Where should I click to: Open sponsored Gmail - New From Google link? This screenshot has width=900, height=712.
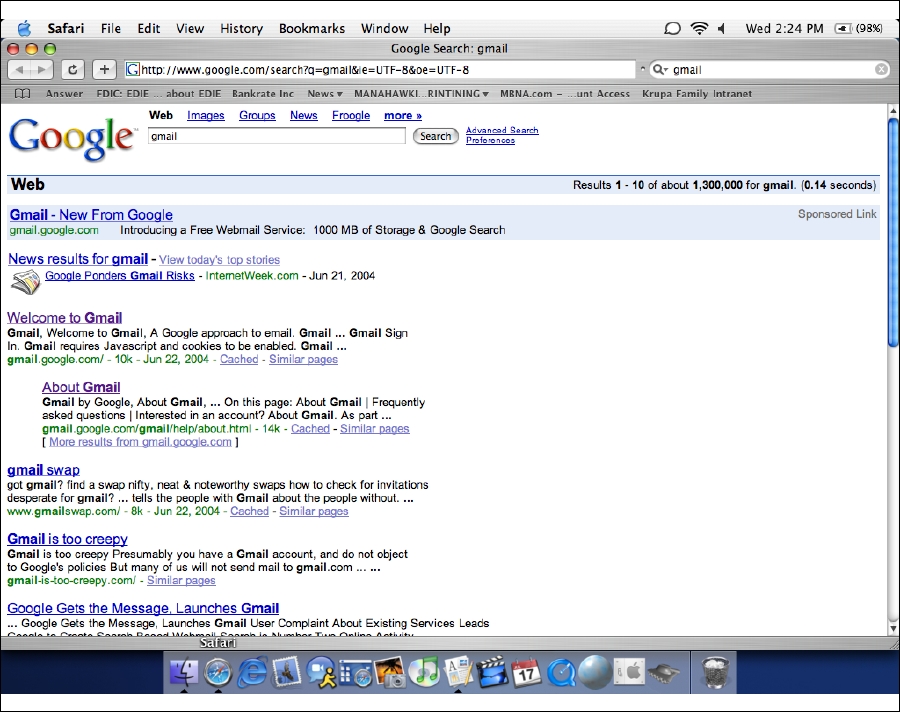pos(91,215)
